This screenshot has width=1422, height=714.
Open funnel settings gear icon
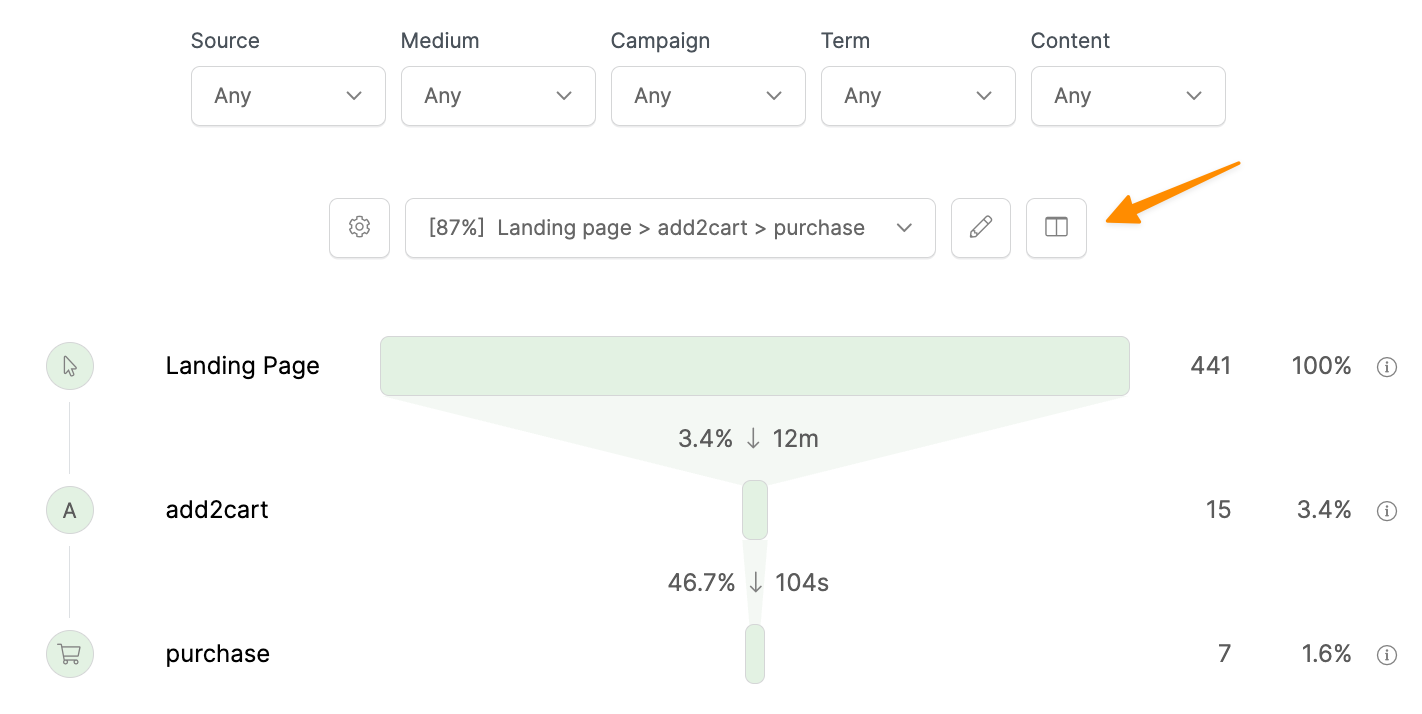click(359, 228)
